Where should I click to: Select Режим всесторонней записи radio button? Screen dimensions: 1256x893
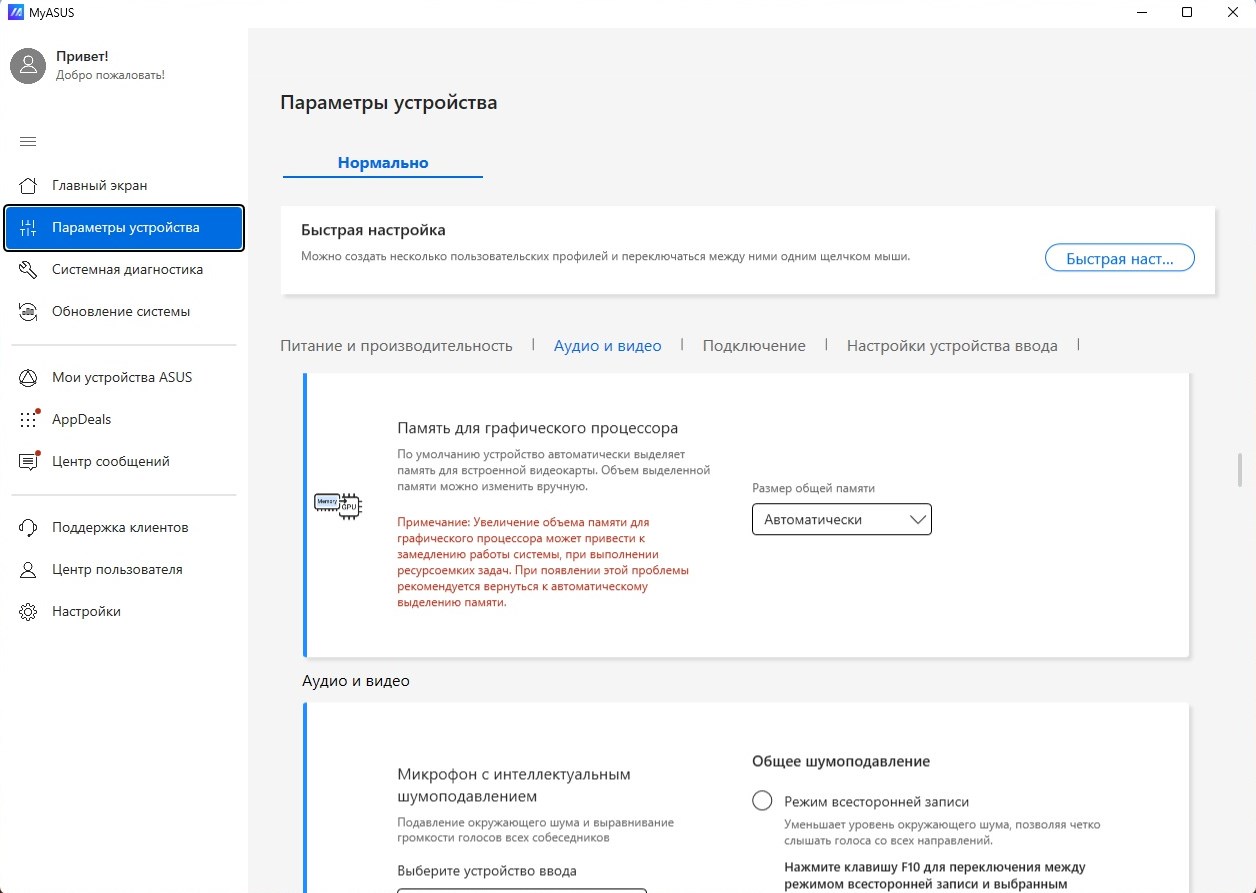pyautogui.click(x=762, y=801)
